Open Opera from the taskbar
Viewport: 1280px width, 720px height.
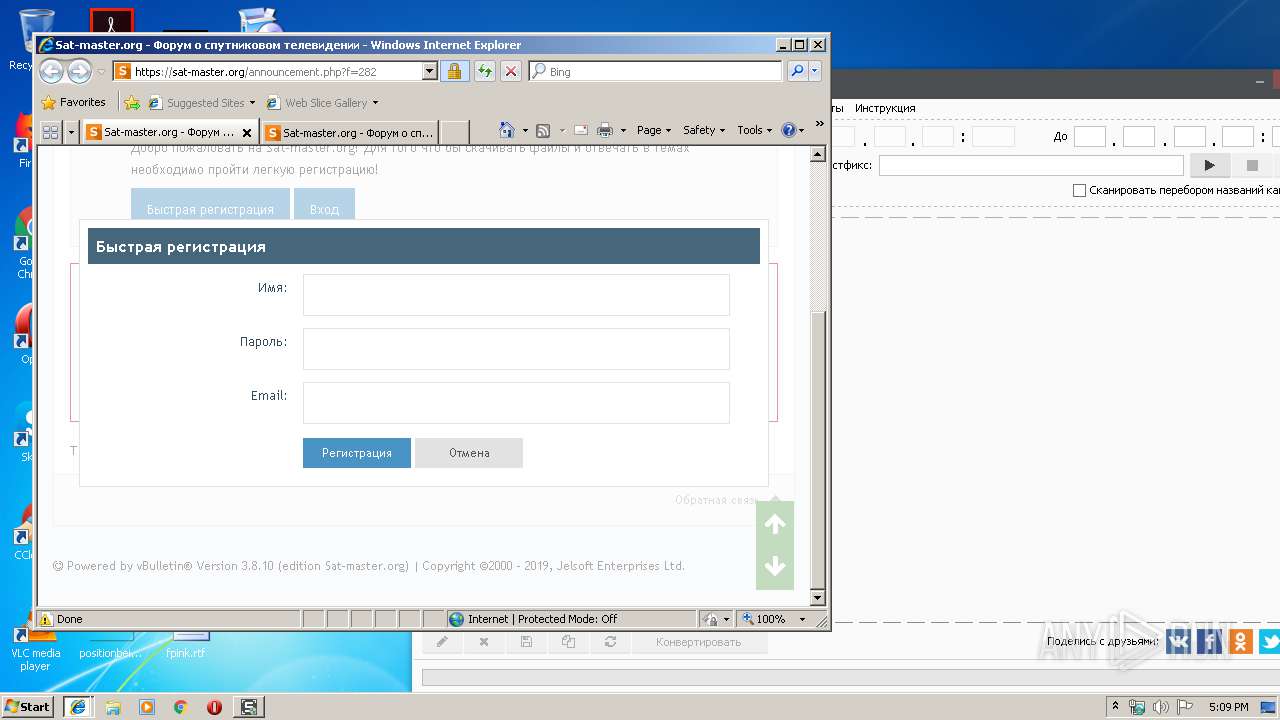214,707
